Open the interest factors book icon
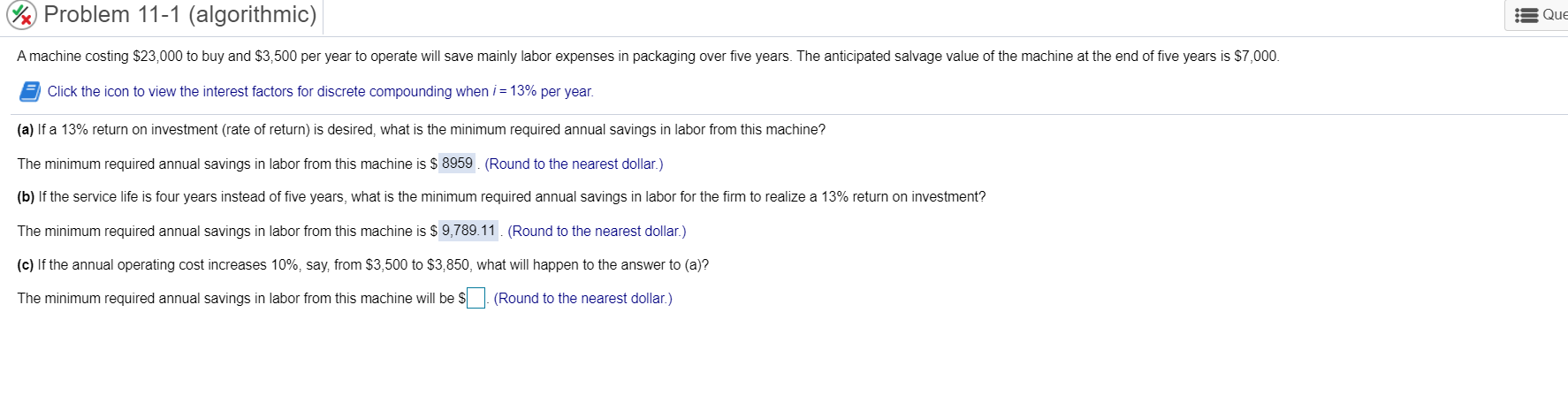Screen dimensions: 1568x404 pyautogui.click(x=29, y=91)
